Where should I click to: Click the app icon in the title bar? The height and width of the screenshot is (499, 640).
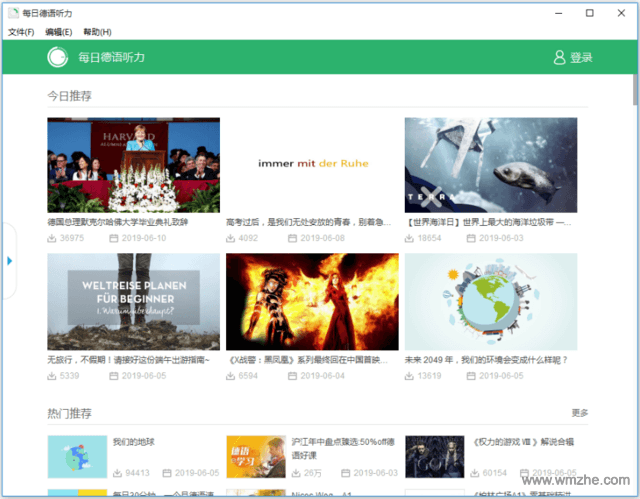(x=13, y=13)
